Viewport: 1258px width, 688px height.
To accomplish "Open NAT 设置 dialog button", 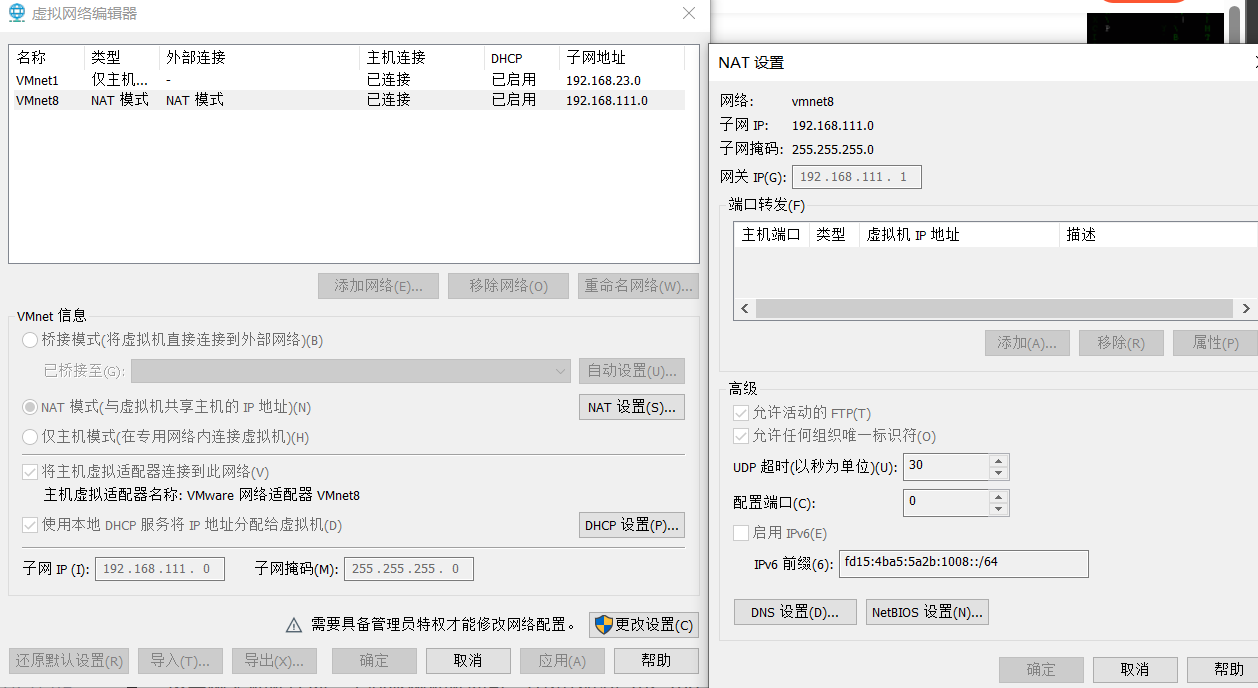I will [x=631, y=407].
